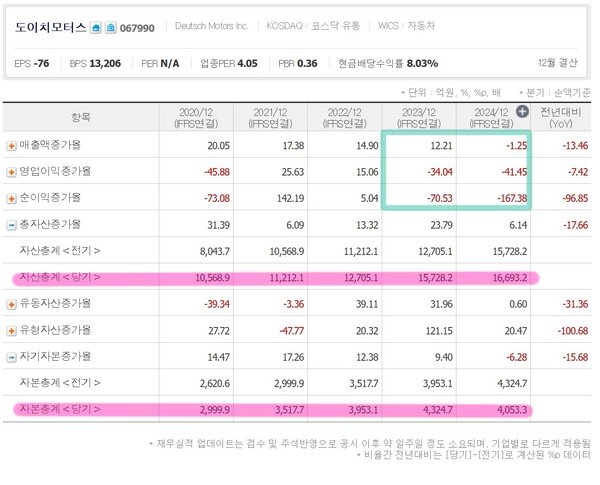Select total equity value 4,053.3

click(x=512, y=410)
